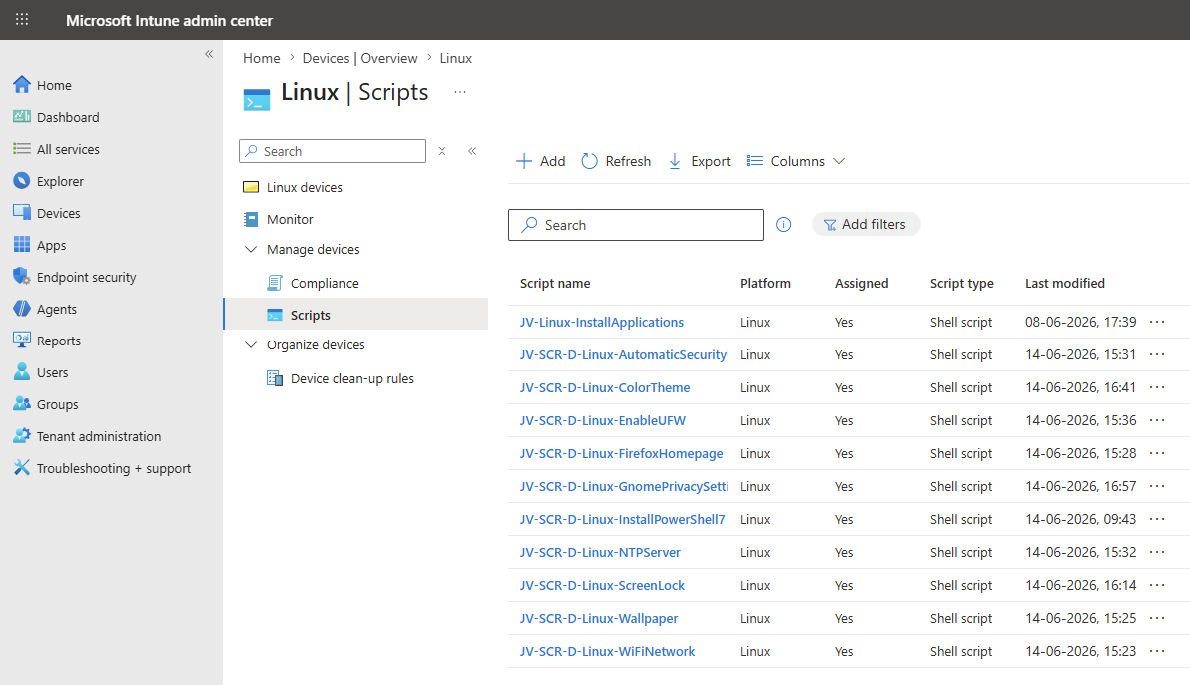Open script JV-SCR-D-Linux-NTPServer
1190x685 pixels.
[x=600, y=551]
